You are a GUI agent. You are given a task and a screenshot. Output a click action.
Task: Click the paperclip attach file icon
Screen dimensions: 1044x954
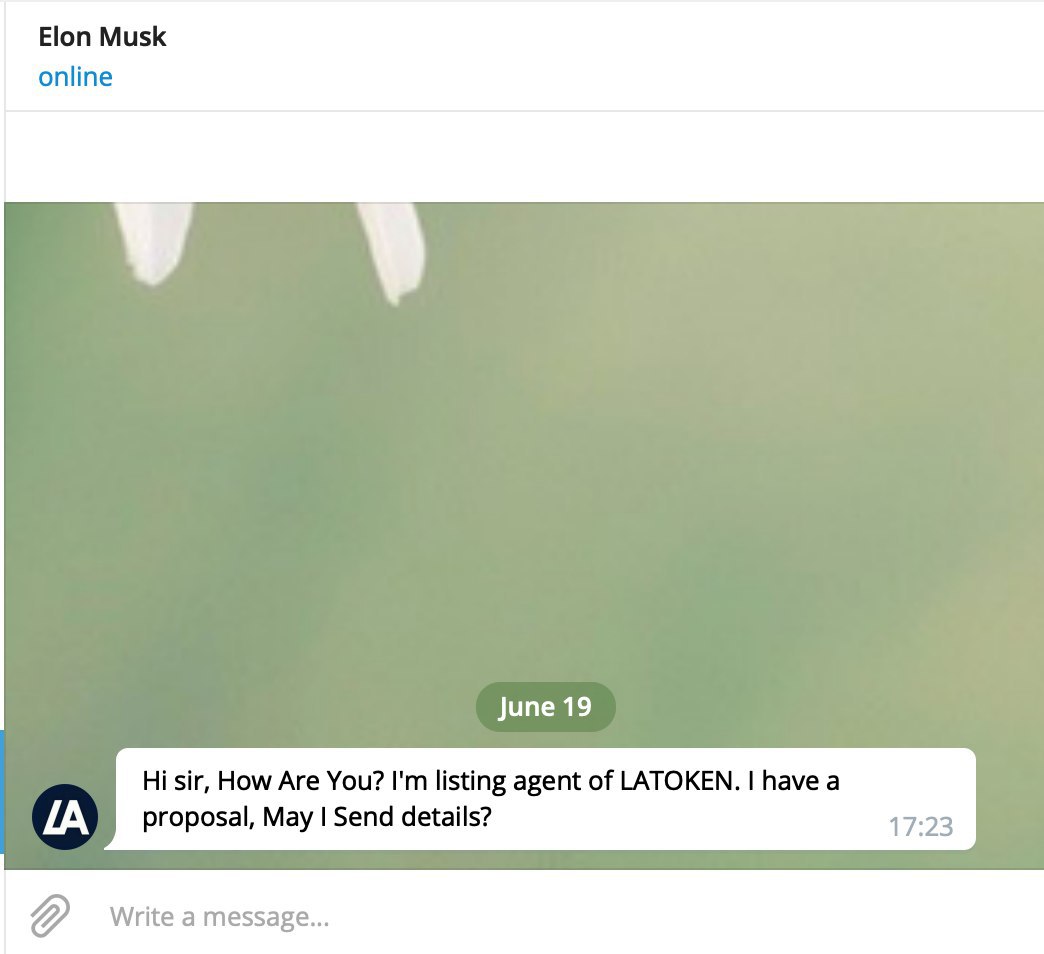point(50,915)
